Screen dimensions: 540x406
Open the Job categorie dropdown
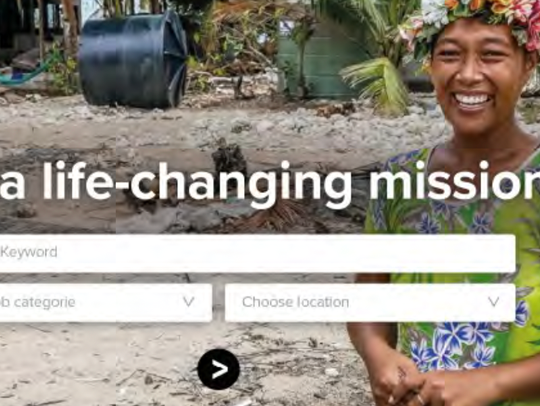(106, 303)
